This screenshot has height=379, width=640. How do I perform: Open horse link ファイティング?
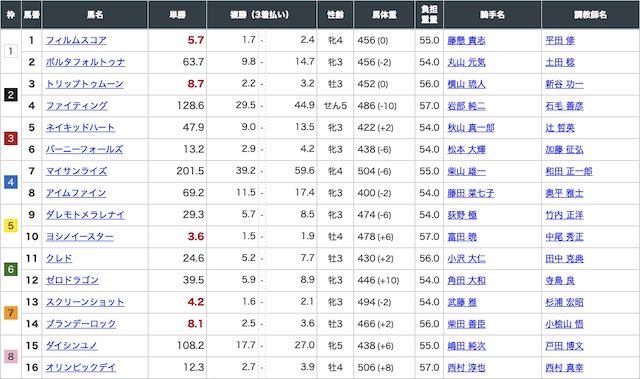coord(77,106)
